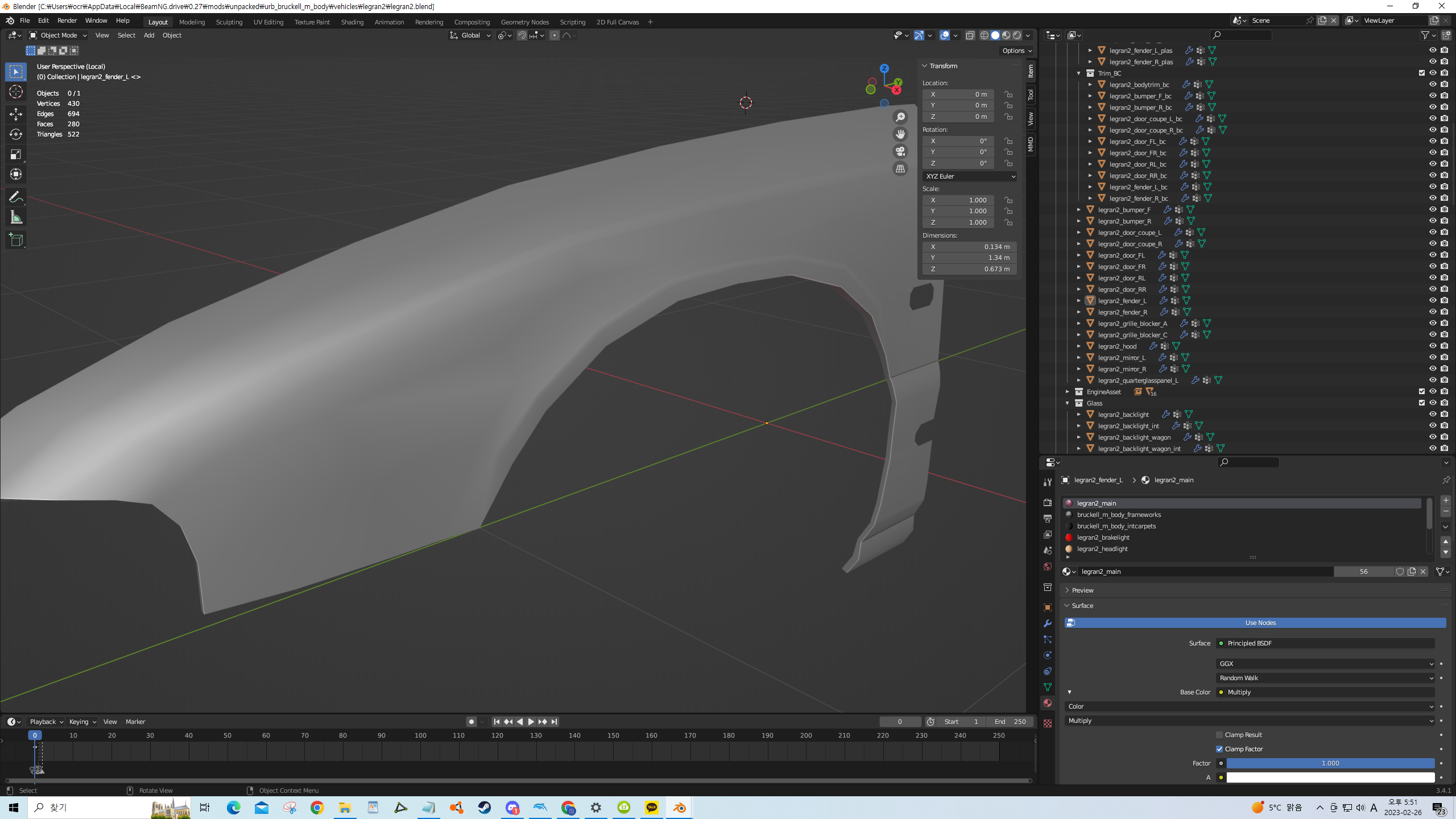Click the Jump to Endpoint playback button
Image resolution: width=1456 pixels, height=819 pixels.
pyautogui.click(x=554, y=722)
